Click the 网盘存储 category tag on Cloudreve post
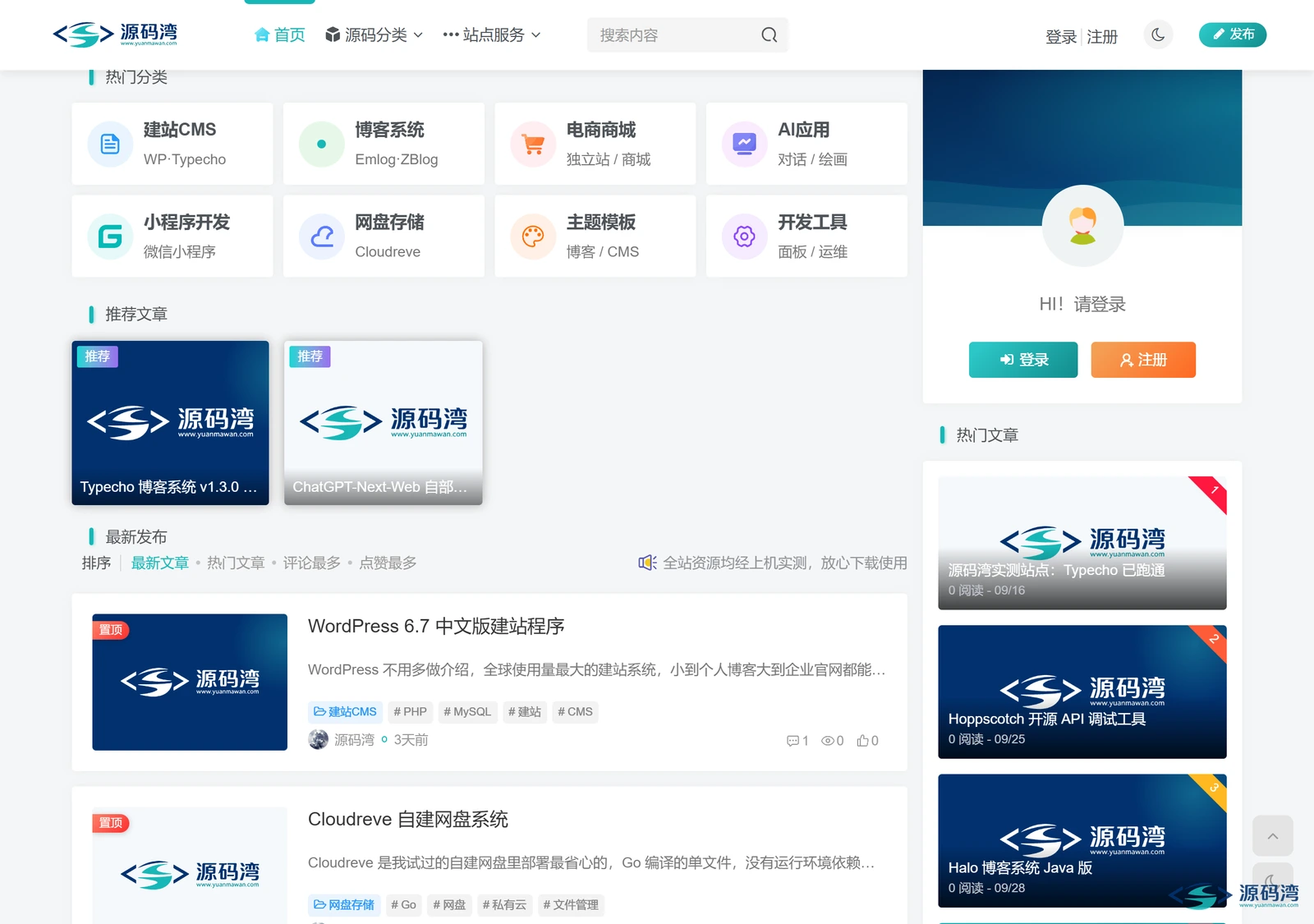The image size is (1314, 924). (x=344, y=905)
